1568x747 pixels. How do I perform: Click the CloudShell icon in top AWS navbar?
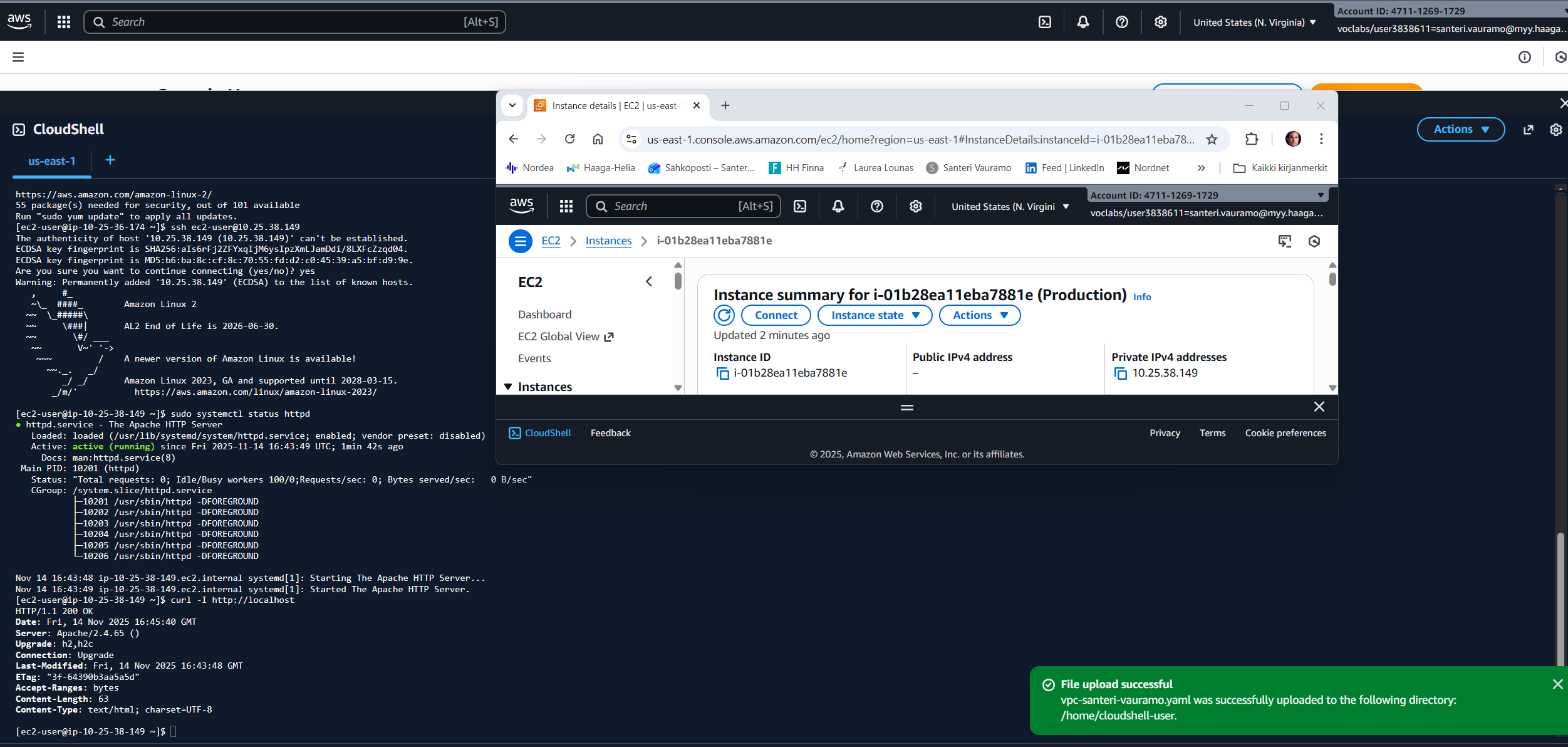[1045, 22]
